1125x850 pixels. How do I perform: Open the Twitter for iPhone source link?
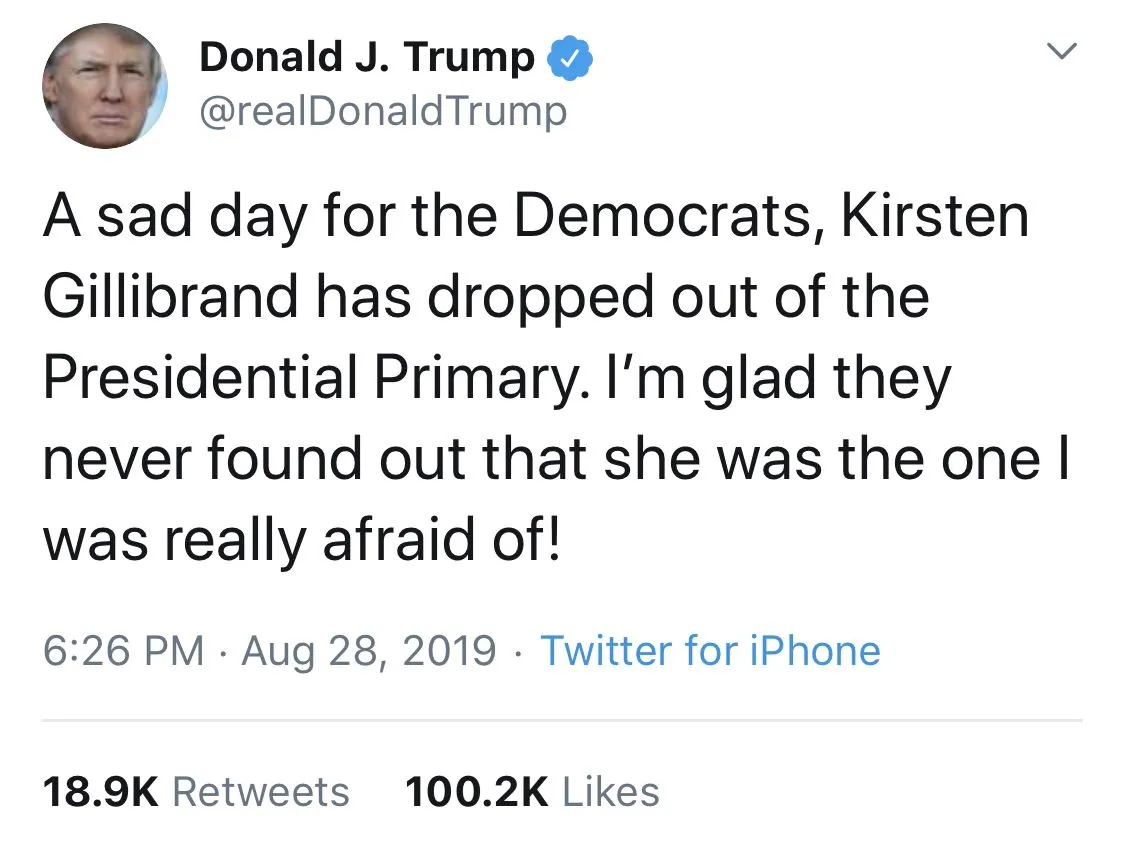click(x=710, y=651)
